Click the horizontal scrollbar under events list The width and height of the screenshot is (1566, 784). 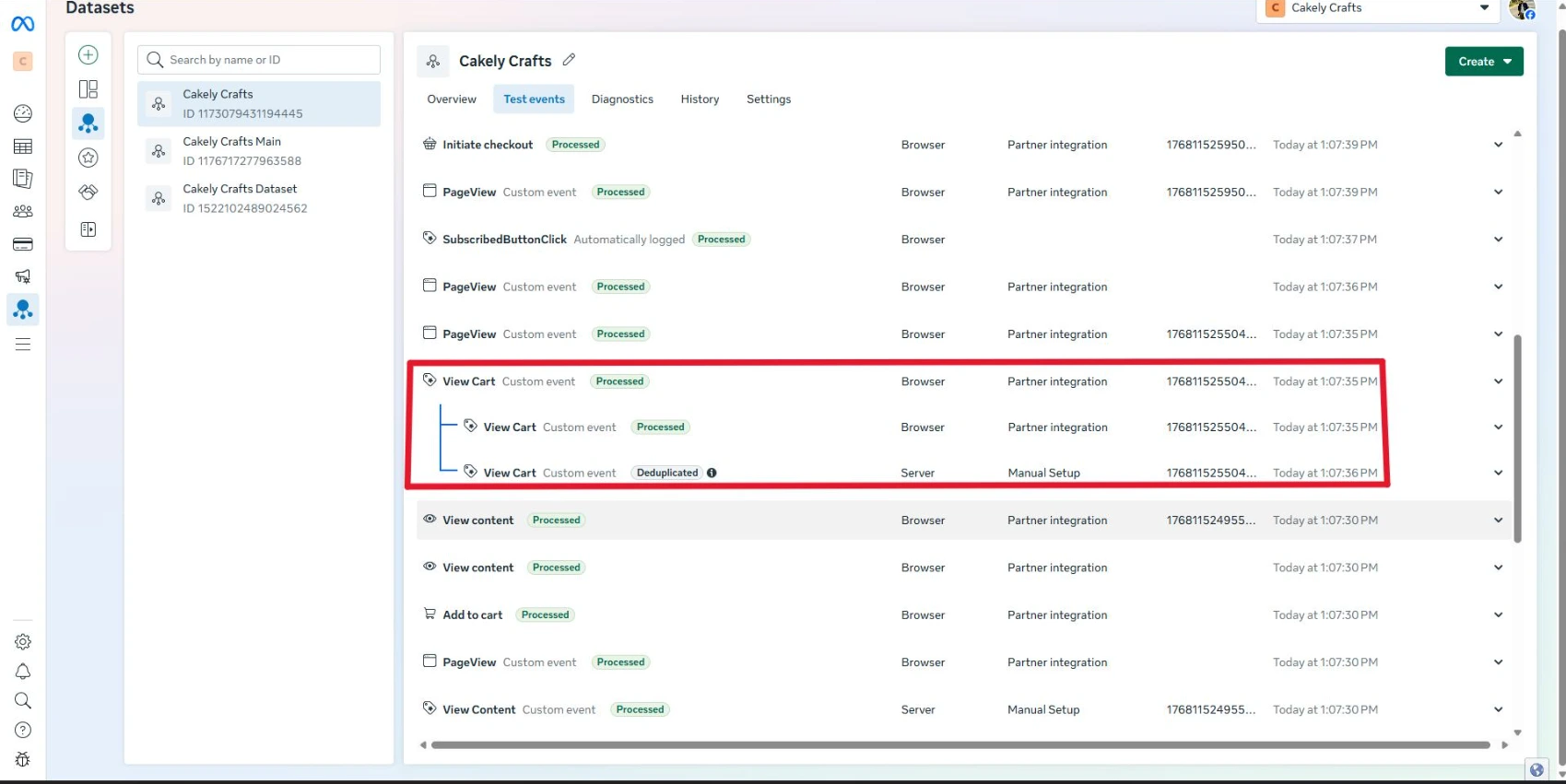click(x=959, y=745)
